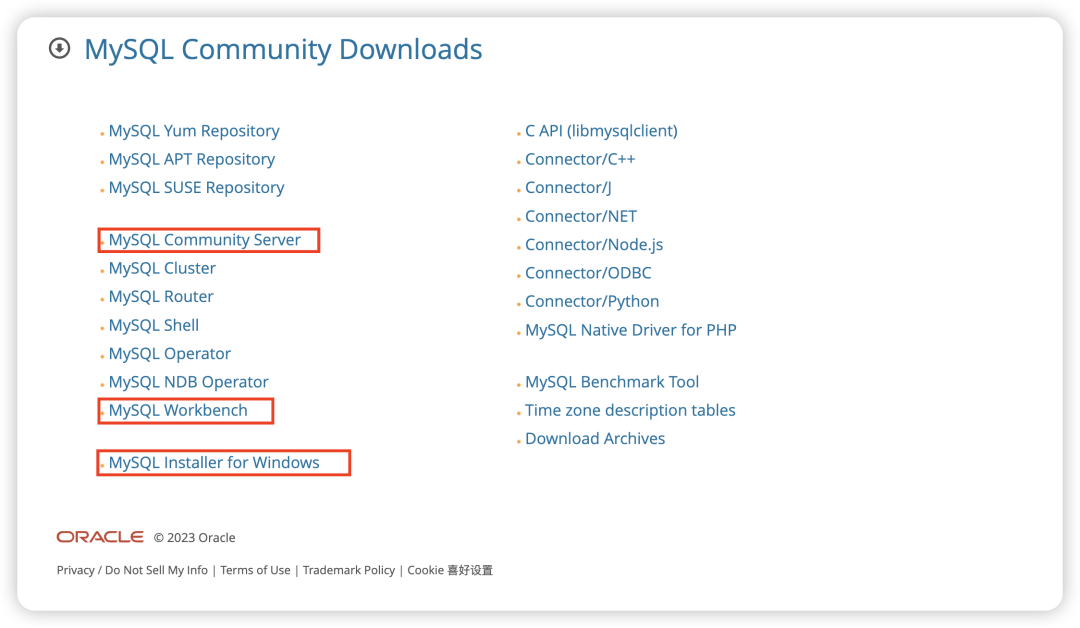This screenshot has width=1080, height=628.
Task: Open the MySQL Router link
Action: (x=161, y=297)
